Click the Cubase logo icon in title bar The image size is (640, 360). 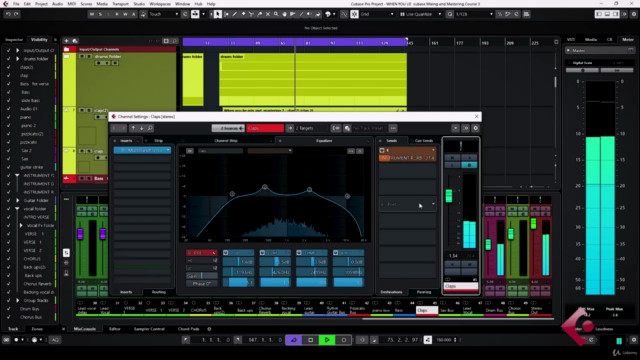[x=5, y=4]
